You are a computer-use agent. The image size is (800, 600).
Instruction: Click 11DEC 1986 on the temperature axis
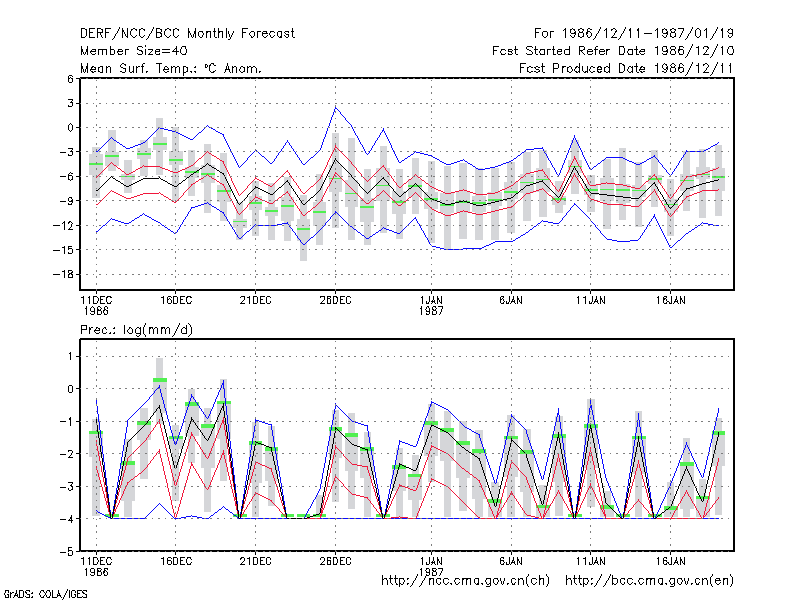(96, 305)
